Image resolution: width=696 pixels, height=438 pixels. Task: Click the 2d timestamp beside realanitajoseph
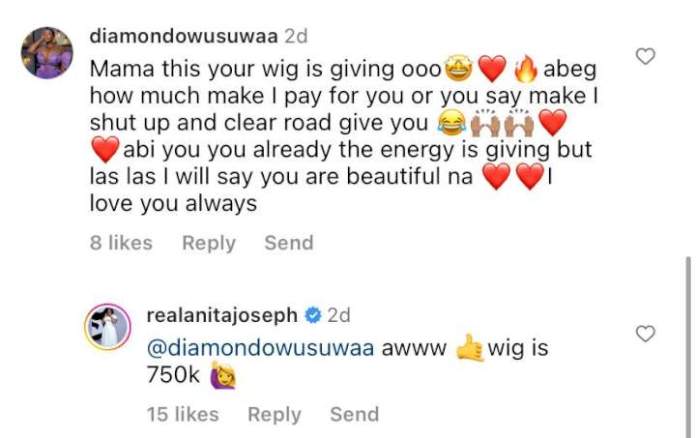[x=339, y=316]
